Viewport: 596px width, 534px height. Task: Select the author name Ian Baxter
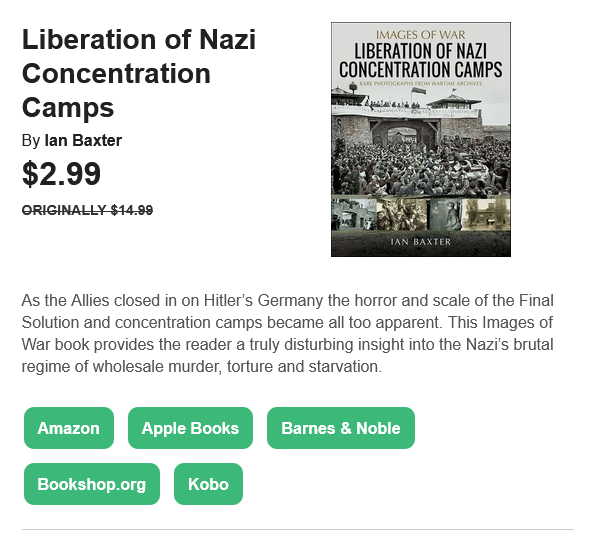[x=83, y=141]
